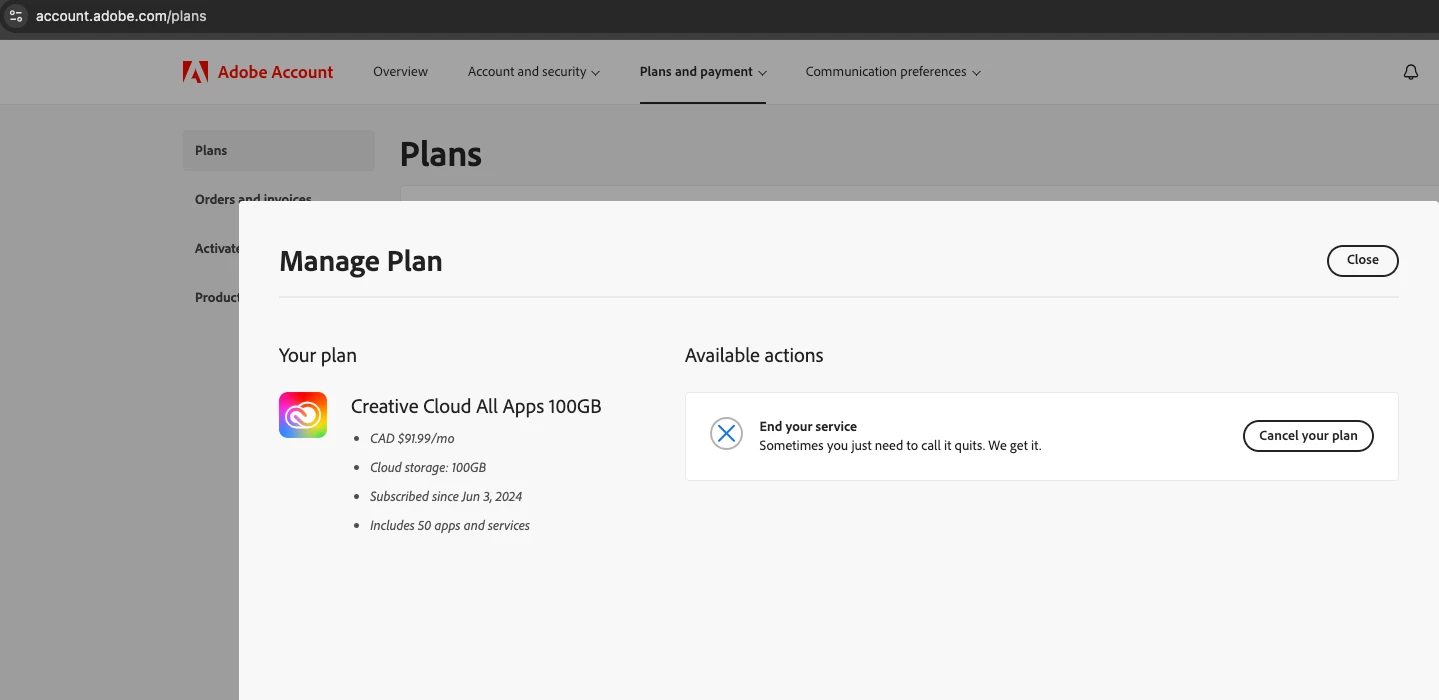1439x700 pixels.
Task: Click the blue X End your service icon
Action: click(x=726, y=434)
